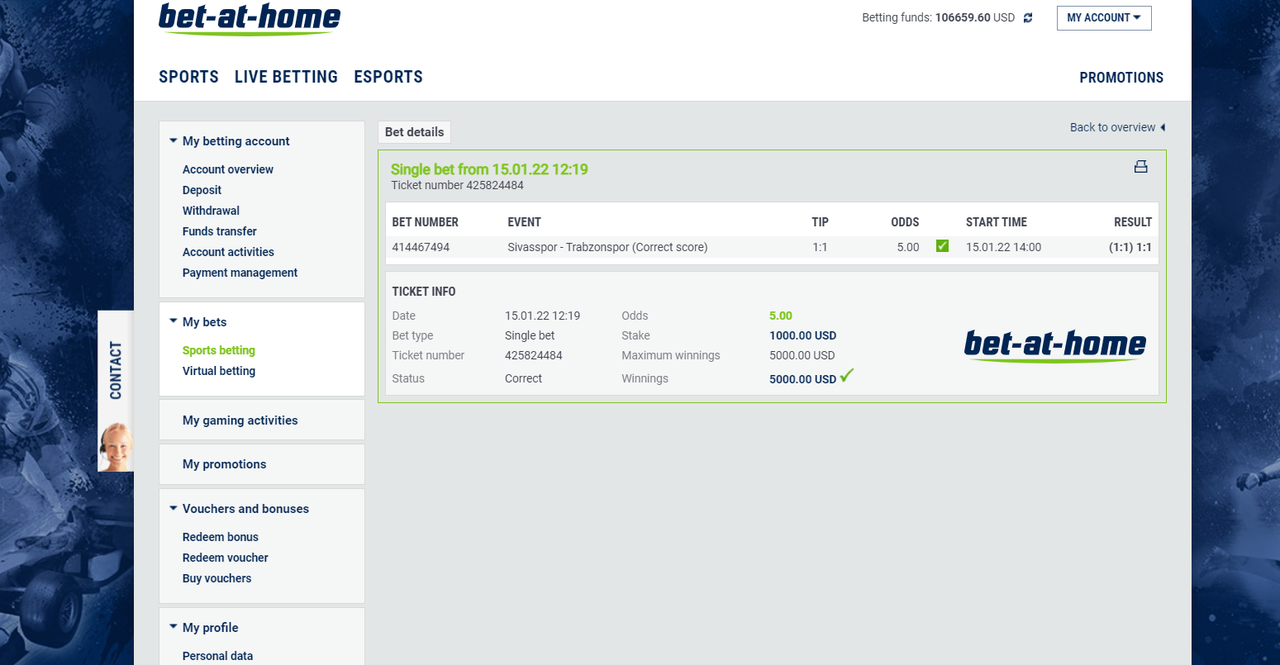Click the start time 15.01.22 14:00

click(1003, 247)
